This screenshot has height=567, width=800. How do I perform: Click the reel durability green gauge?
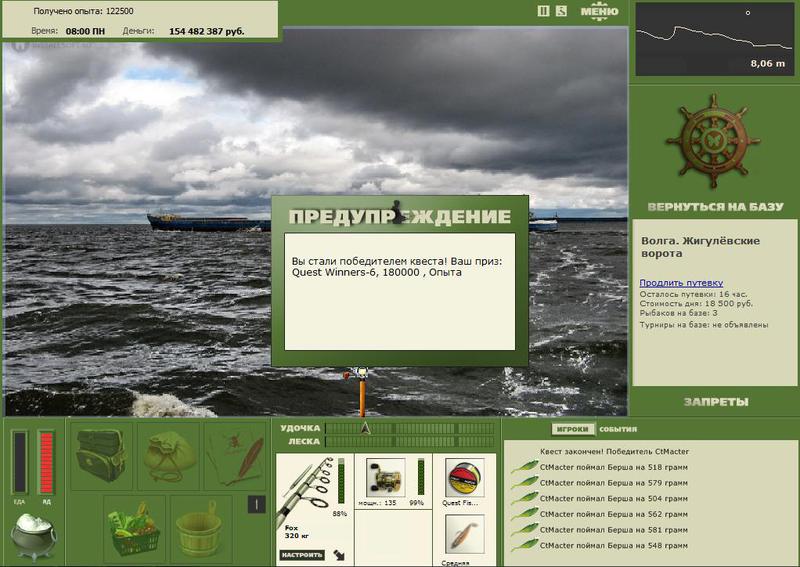421,477
